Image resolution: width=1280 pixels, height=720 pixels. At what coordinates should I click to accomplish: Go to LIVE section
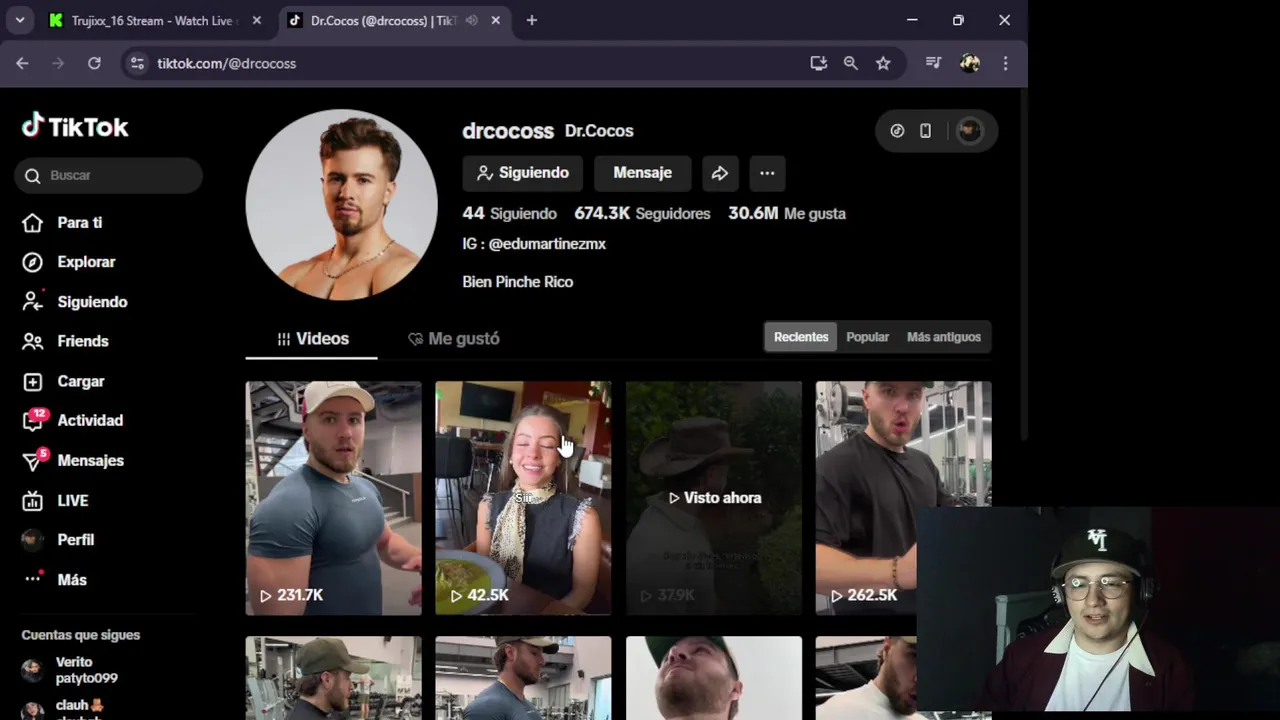point(55,500)
